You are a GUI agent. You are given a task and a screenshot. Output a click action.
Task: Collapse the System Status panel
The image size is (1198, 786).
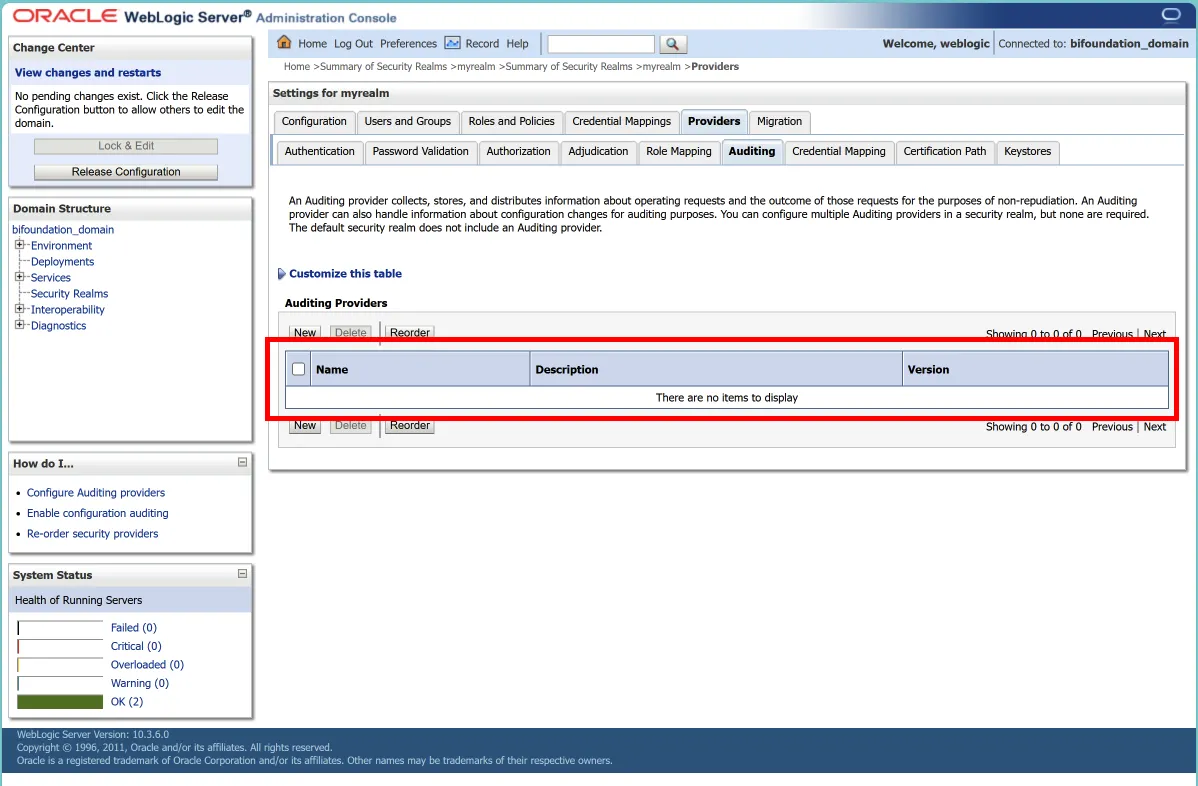coord(242,574)
